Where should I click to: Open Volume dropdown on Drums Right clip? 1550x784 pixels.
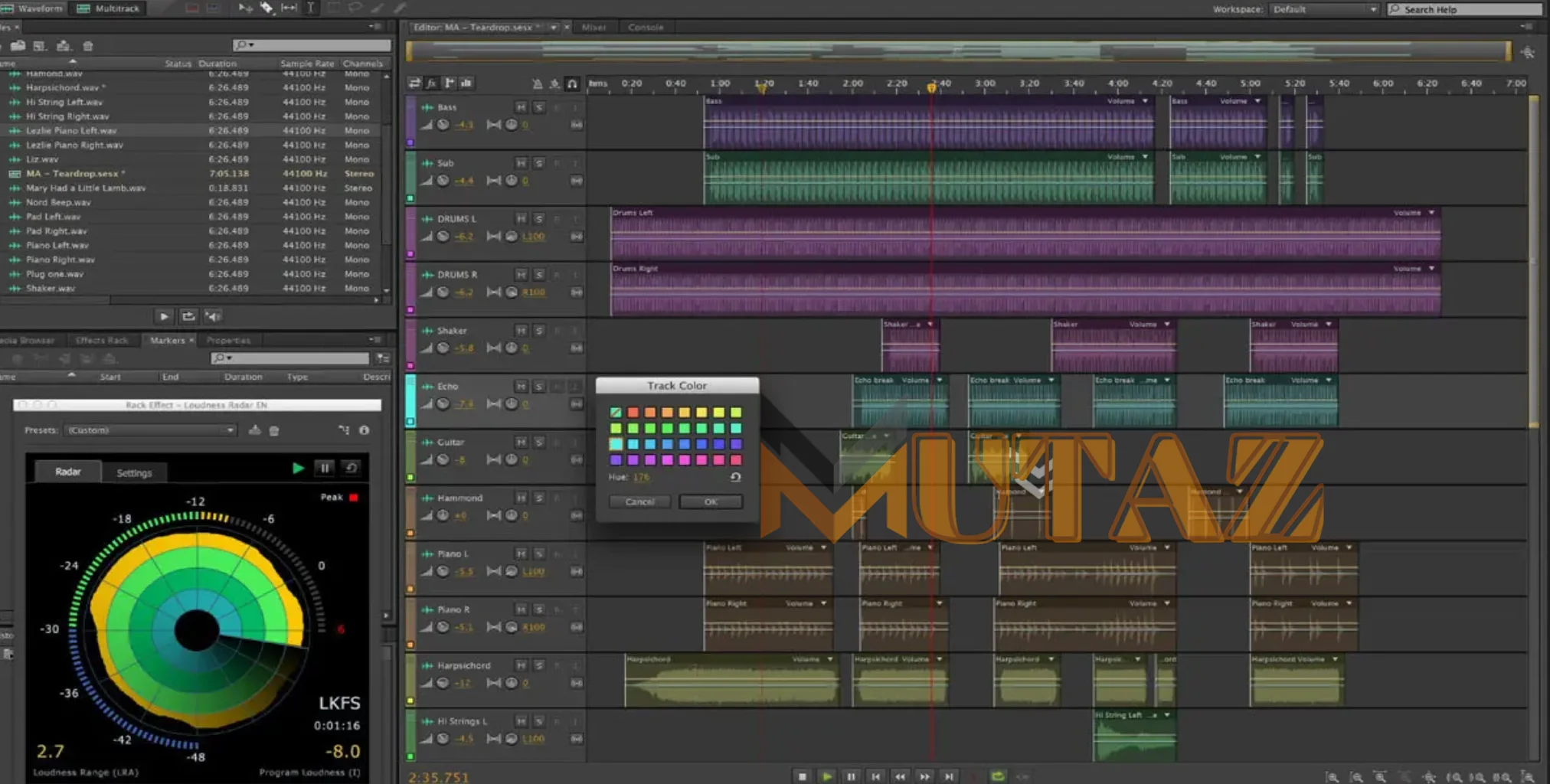(x=1431, y=269)
